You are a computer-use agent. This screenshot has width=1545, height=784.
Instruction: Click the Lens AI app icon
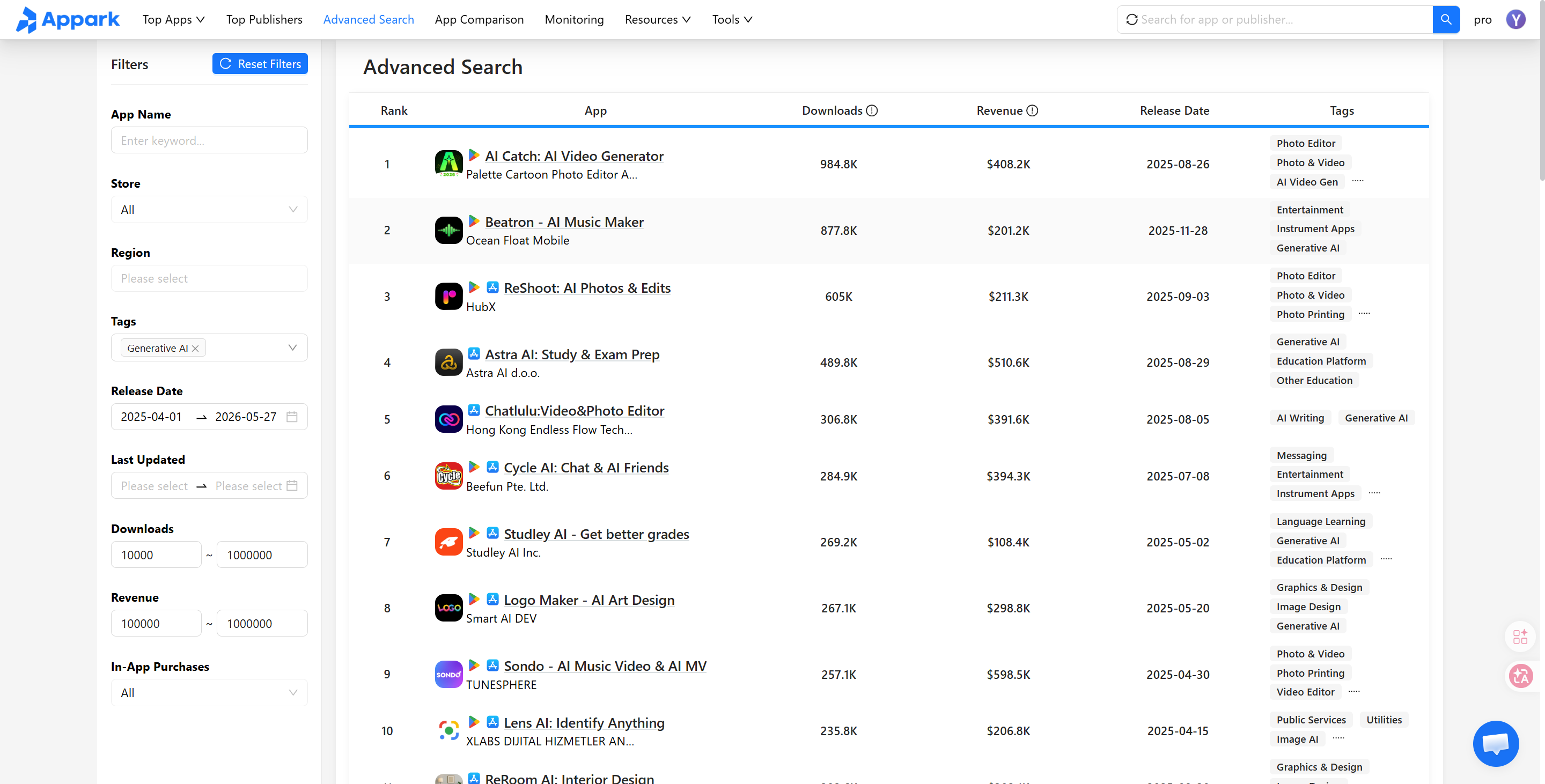point(448,731)
